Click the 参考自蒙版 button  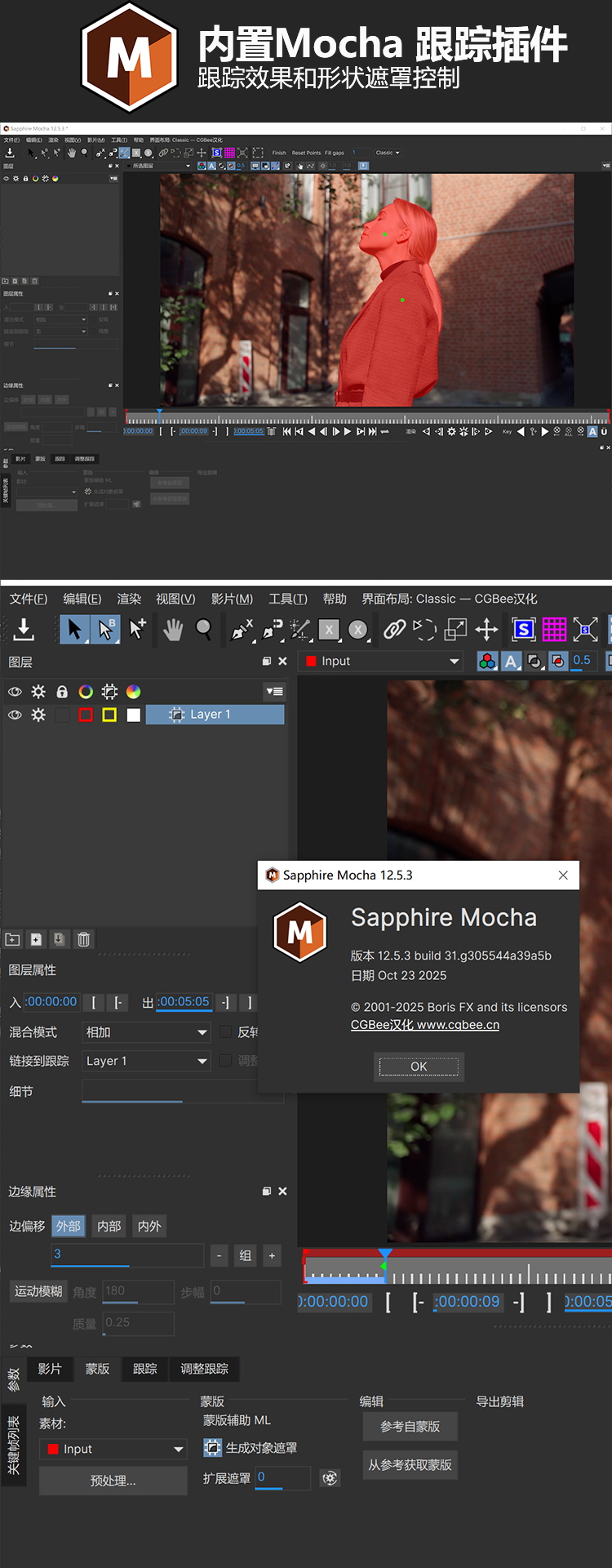tap(410, 1426)
